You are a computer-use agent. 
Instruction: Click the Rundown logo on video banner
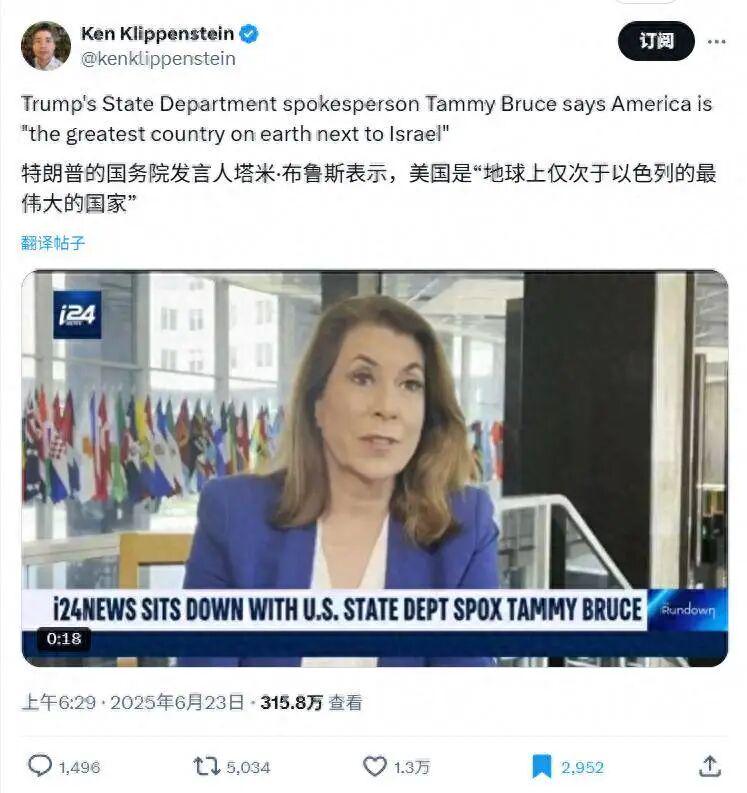click(688, 610)
